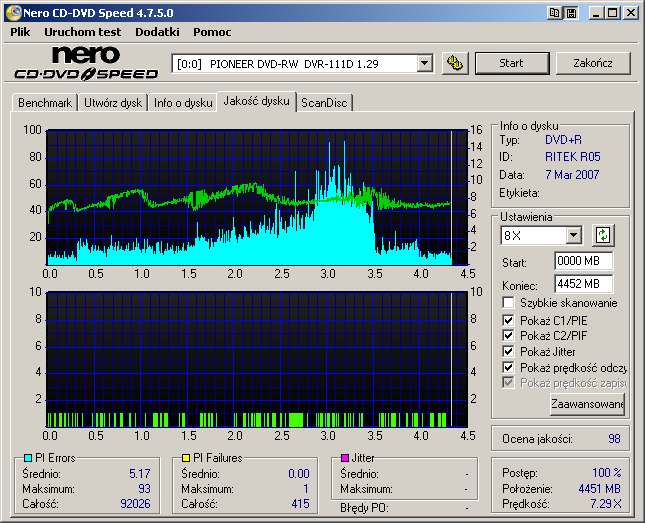The height and width of the screenshot is (523, 645).
Task: Toggle Pokaż prędkość odczytu checkbox
Action: [x=508, y=367]
